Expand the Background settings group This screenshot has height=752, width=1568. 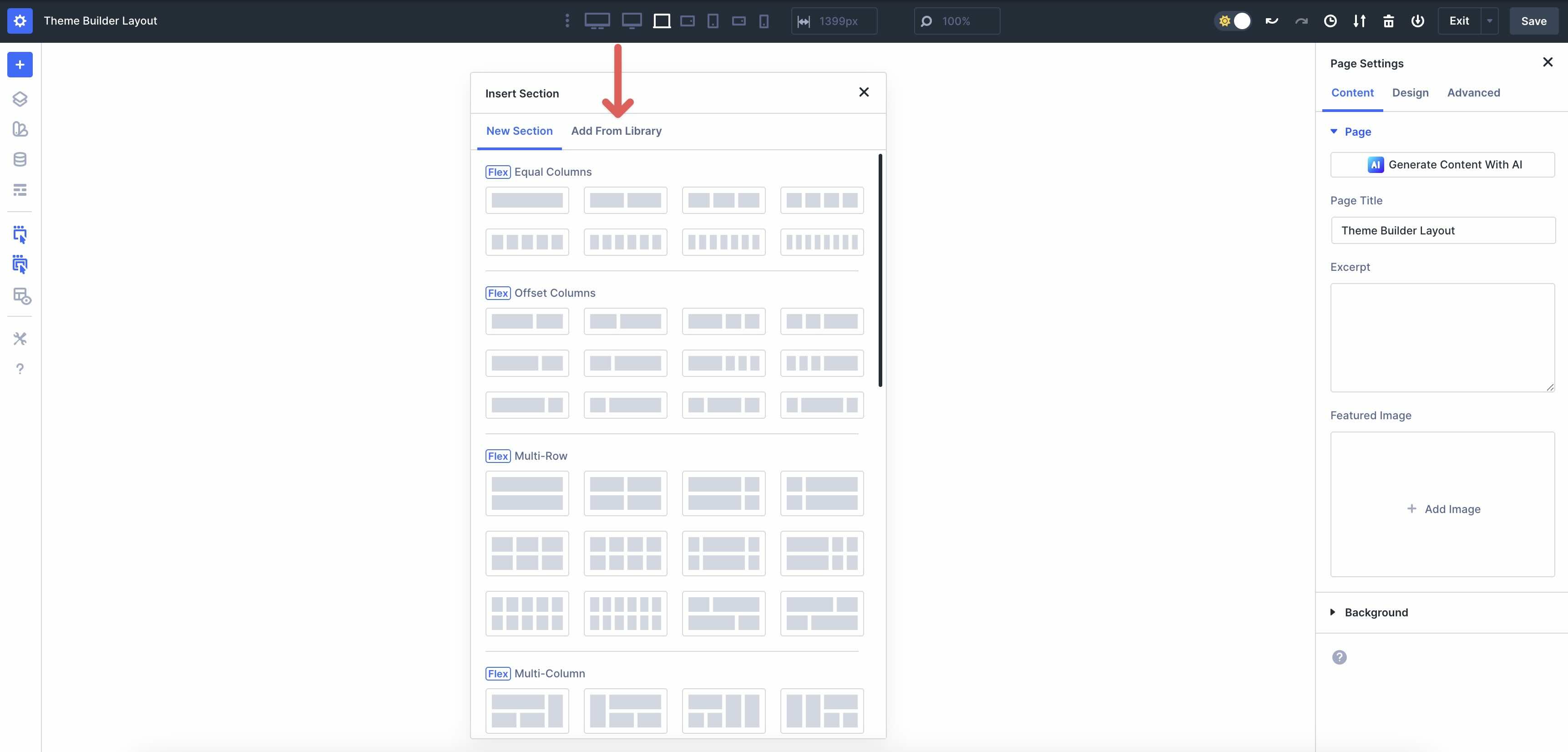click(1376, 612)
